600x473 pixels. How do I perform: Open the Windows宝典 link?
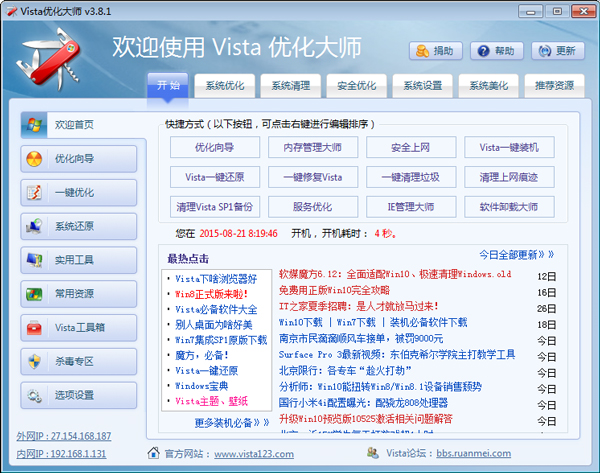pos(201,386)
